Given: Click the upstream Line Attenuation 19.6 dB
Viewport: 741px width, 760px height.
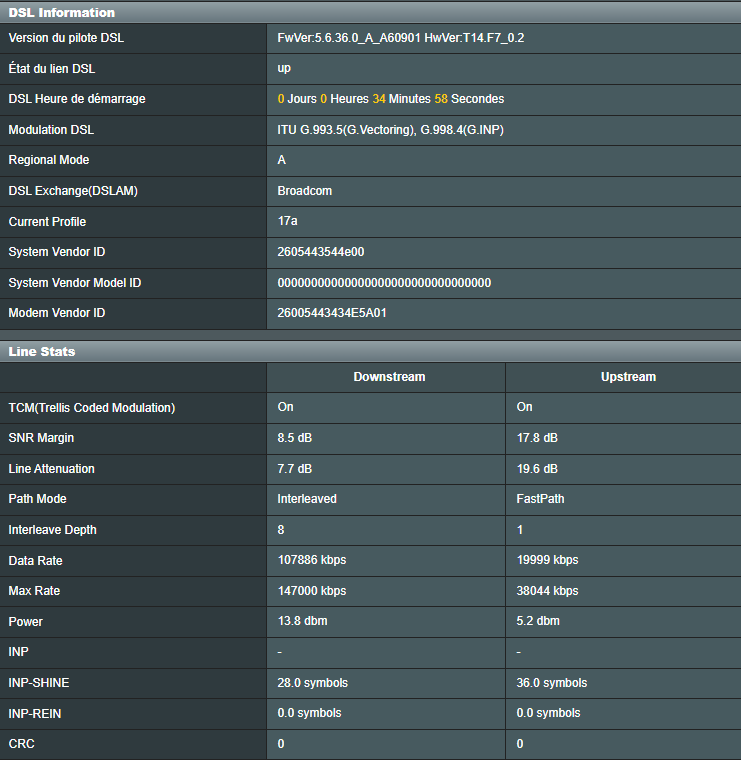Looking at the screenshot, I should [537, 469].
